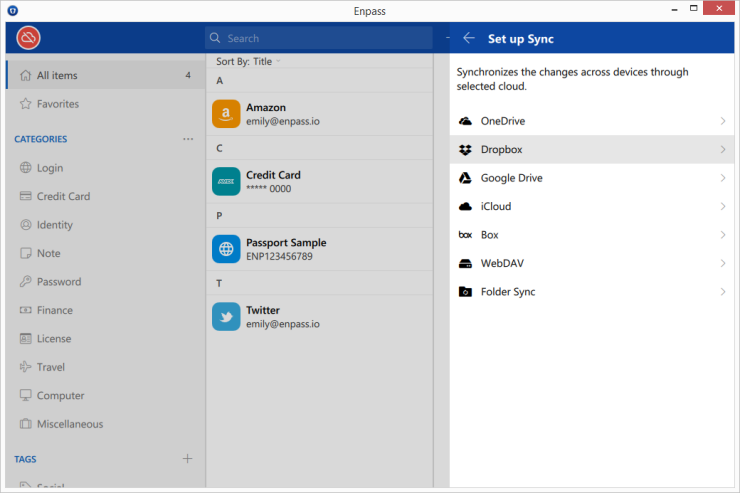Click the Note category icon
740x493 pixels.
[x=25, y=253]
